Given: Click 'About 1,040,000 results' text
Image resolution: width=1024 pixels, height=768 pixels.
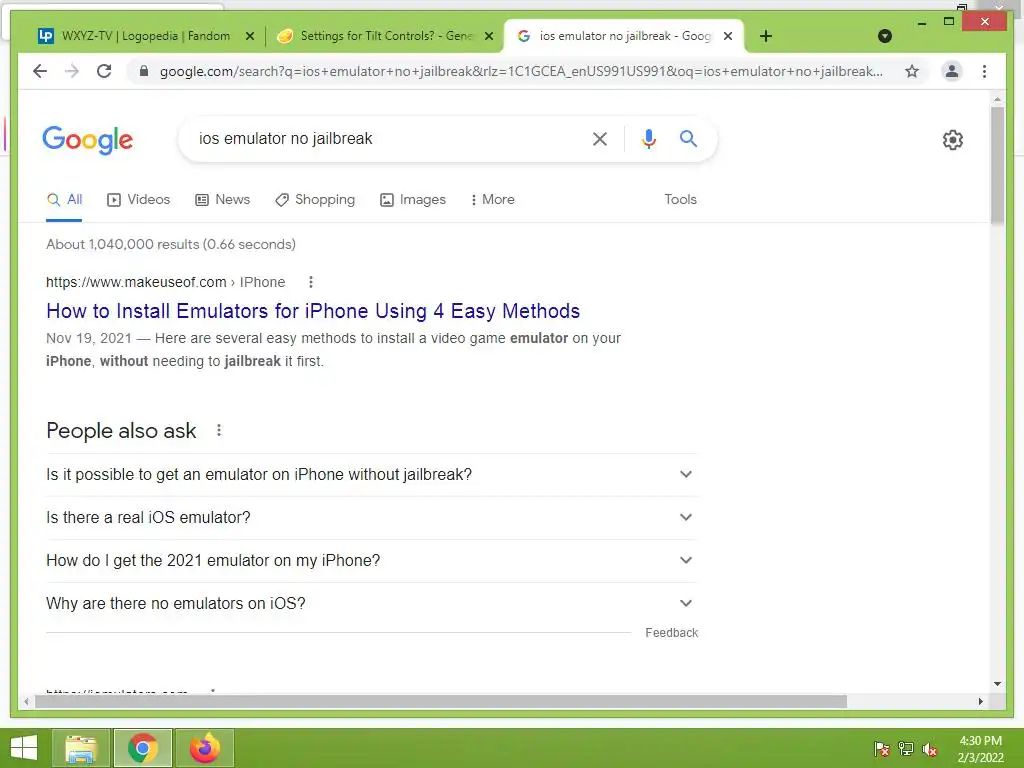Looking at the screenshot, I should coord(170,244).
